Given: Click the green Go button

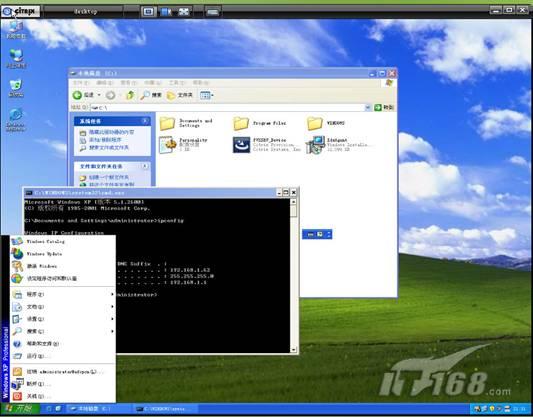Looking at the screenshot, I should coord(384,108).
